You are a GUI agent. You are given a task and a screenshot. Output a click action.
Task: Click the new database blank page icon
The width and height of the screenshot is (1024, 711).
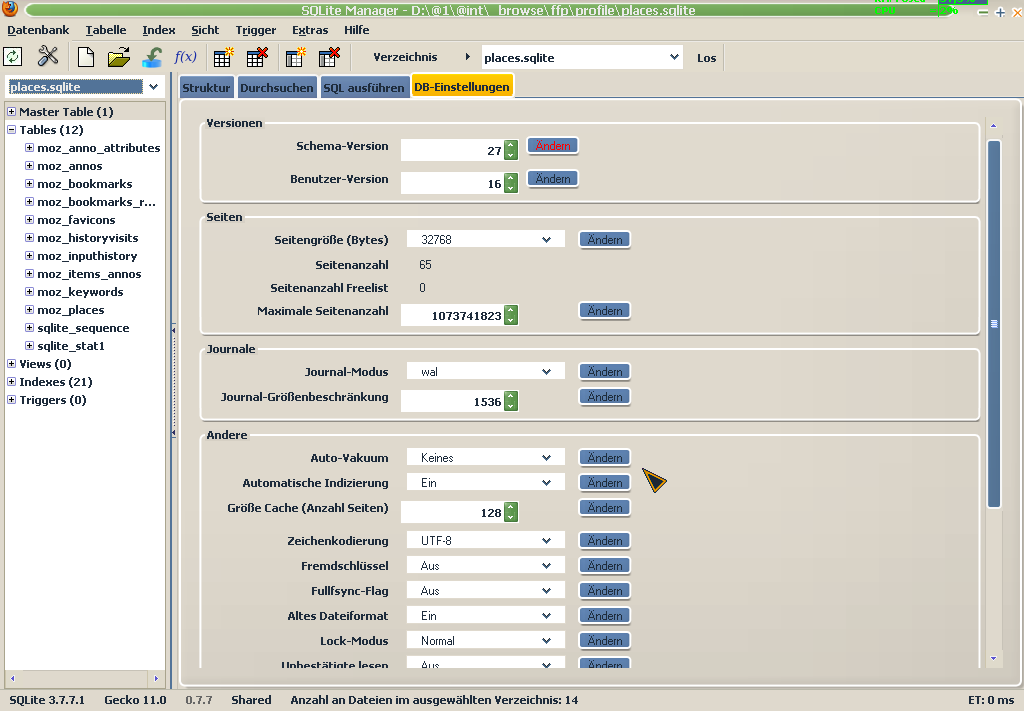(x=86, y=57)
